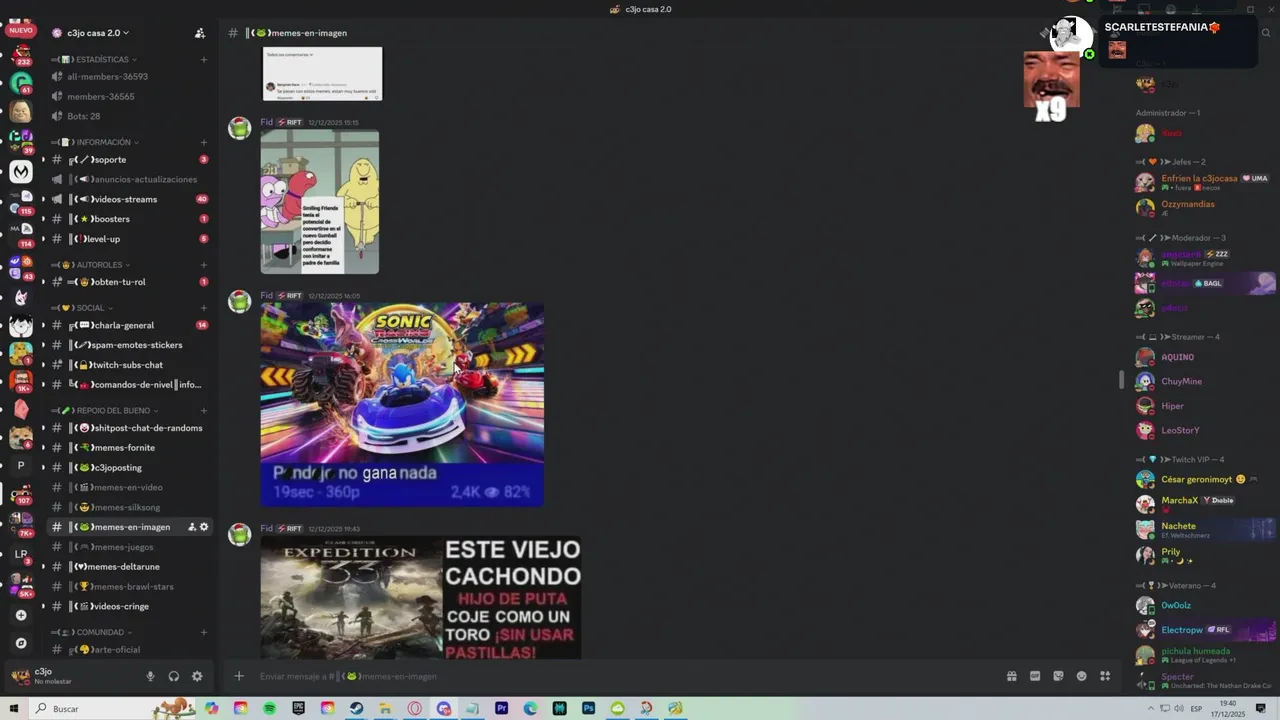View member LeoStorY profile

1205,430
